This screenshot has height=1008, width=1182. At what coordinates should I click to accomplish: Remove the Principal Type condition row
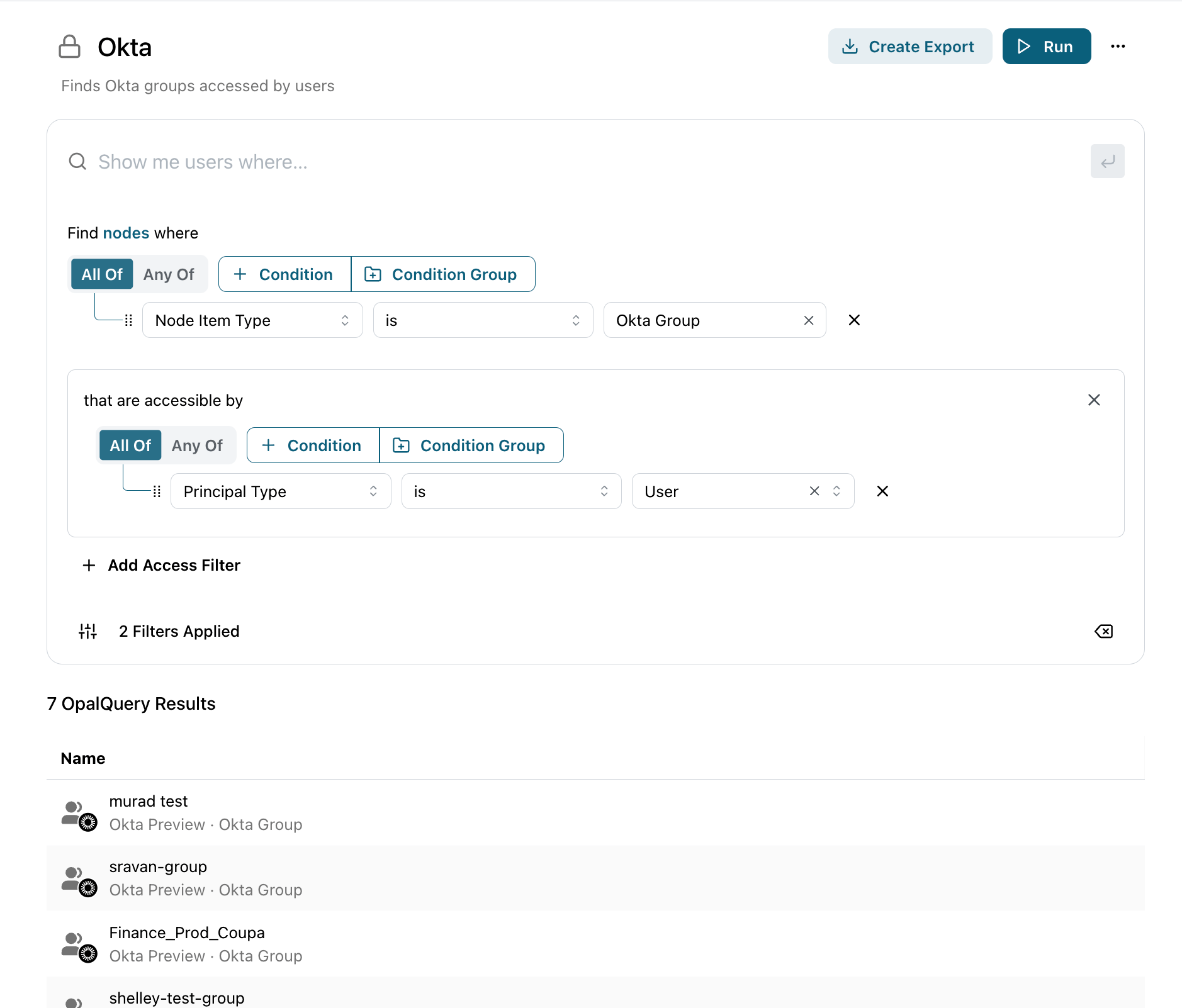pyautogui.click(x=882, y=491)
